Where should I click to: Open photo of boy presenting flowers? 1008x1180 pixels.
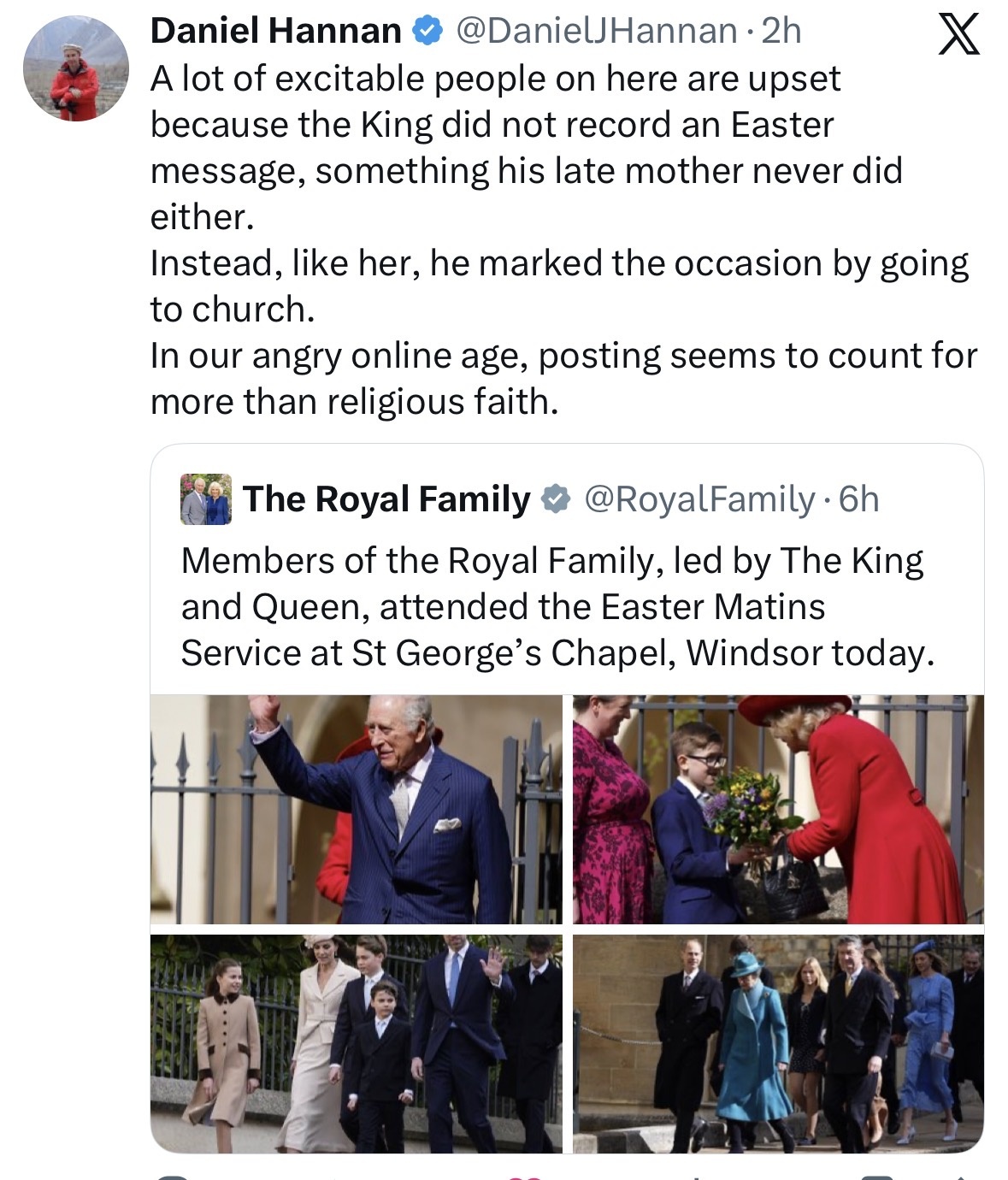pyautogui.click(x=778, y=809)
